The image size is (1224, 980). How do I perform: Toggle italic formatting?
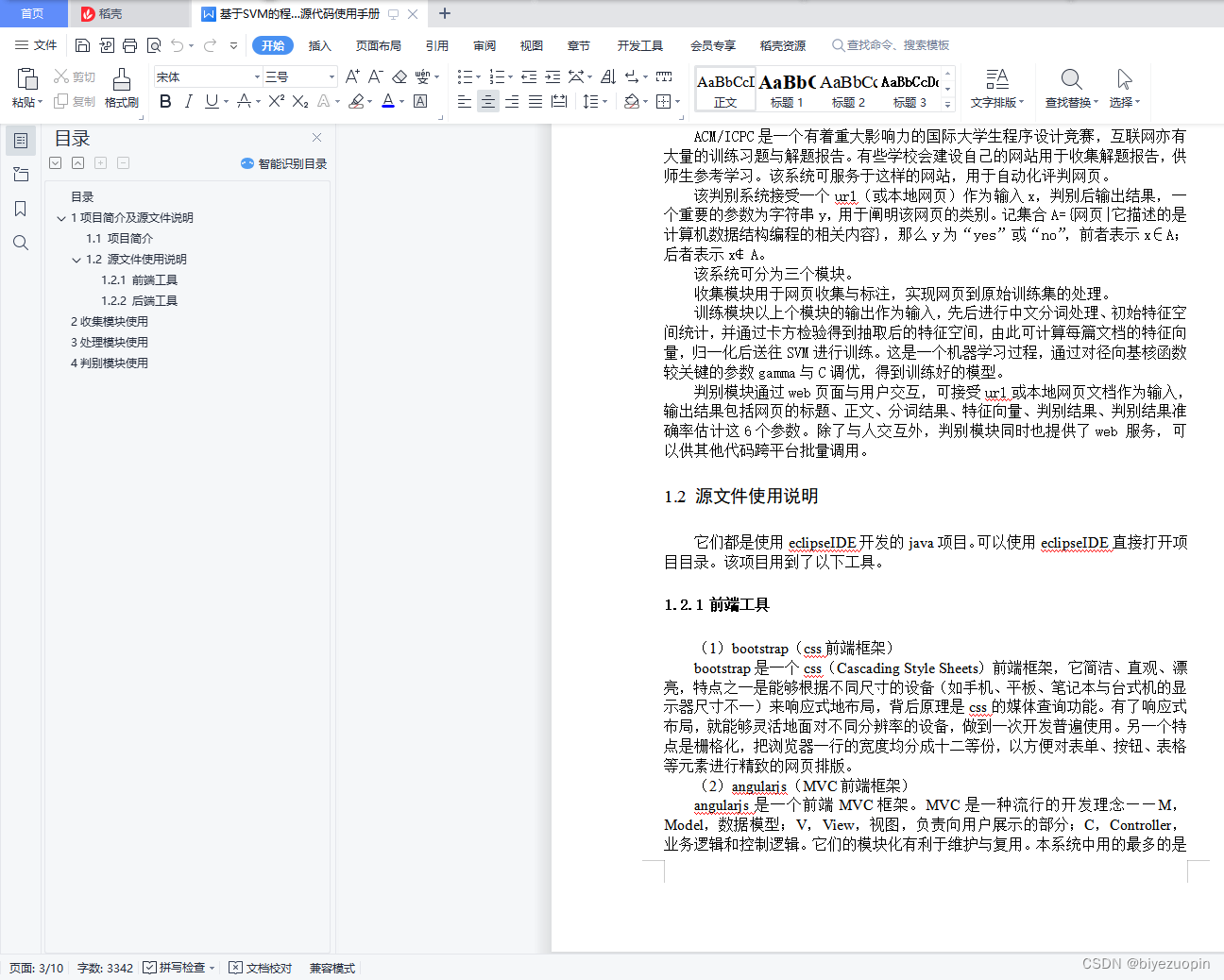(x=188, y=101)
